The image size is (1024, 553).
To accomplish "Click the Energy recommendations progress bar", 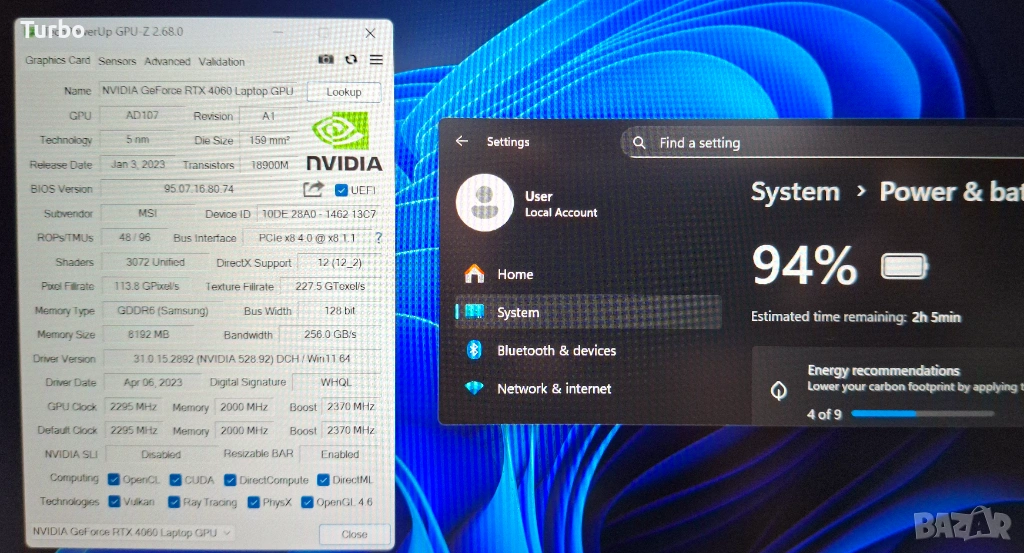I will [x=922, y=413].
